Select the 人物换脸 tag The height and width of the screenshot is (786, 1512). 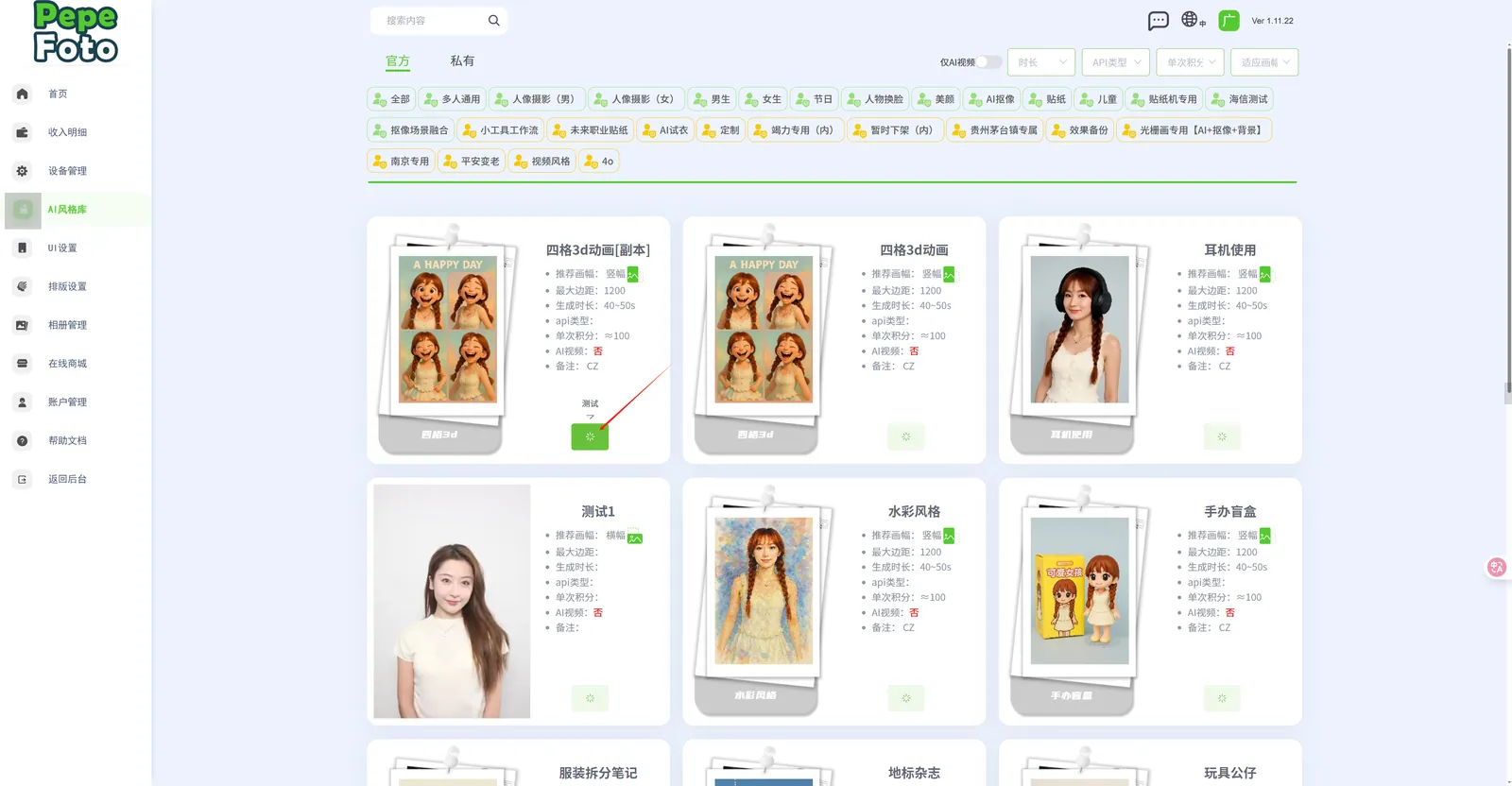click(874, 99)
